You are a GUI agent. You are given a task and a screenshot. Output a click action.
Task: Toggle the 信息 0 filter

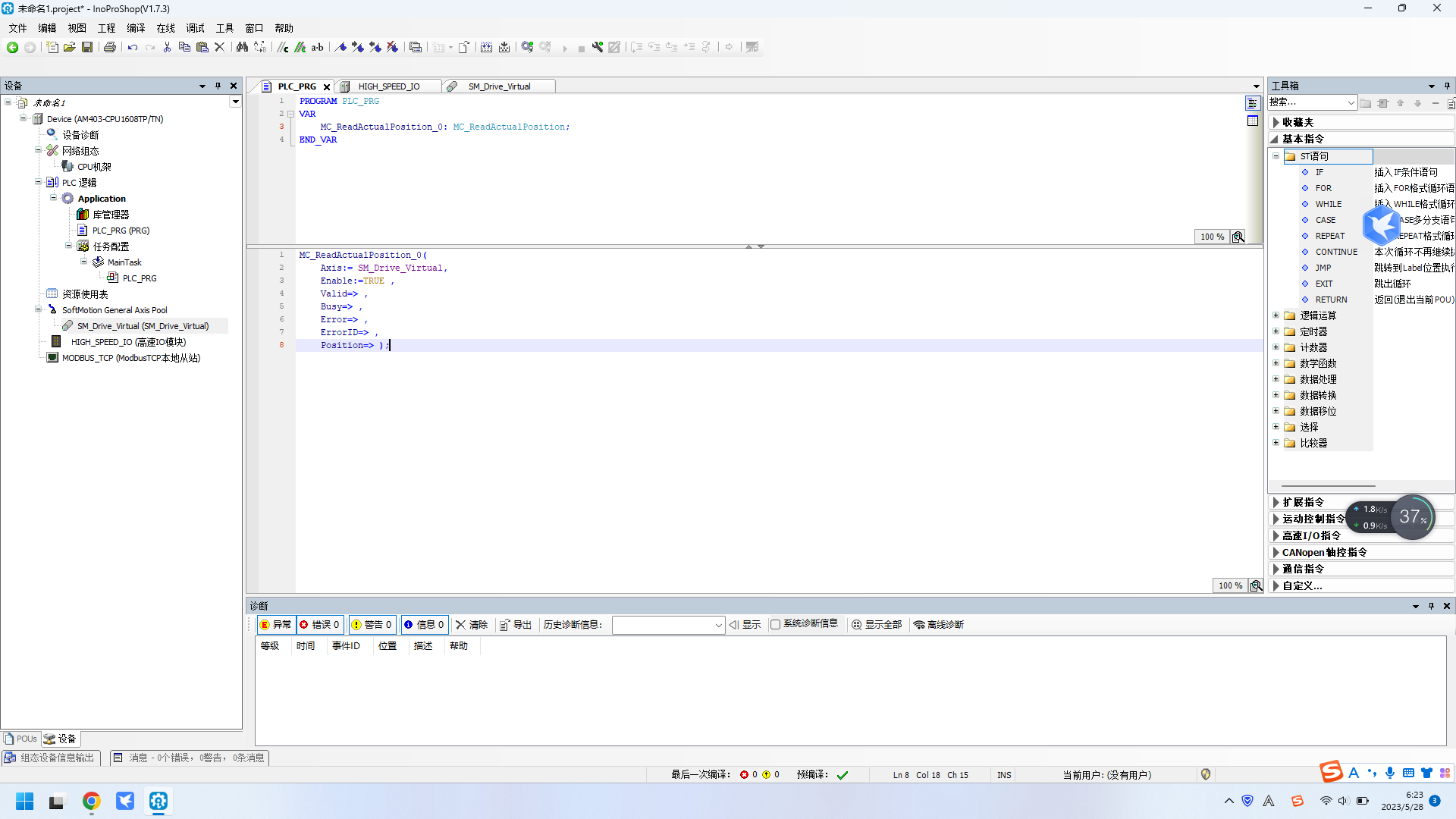[x=424, y=625]
